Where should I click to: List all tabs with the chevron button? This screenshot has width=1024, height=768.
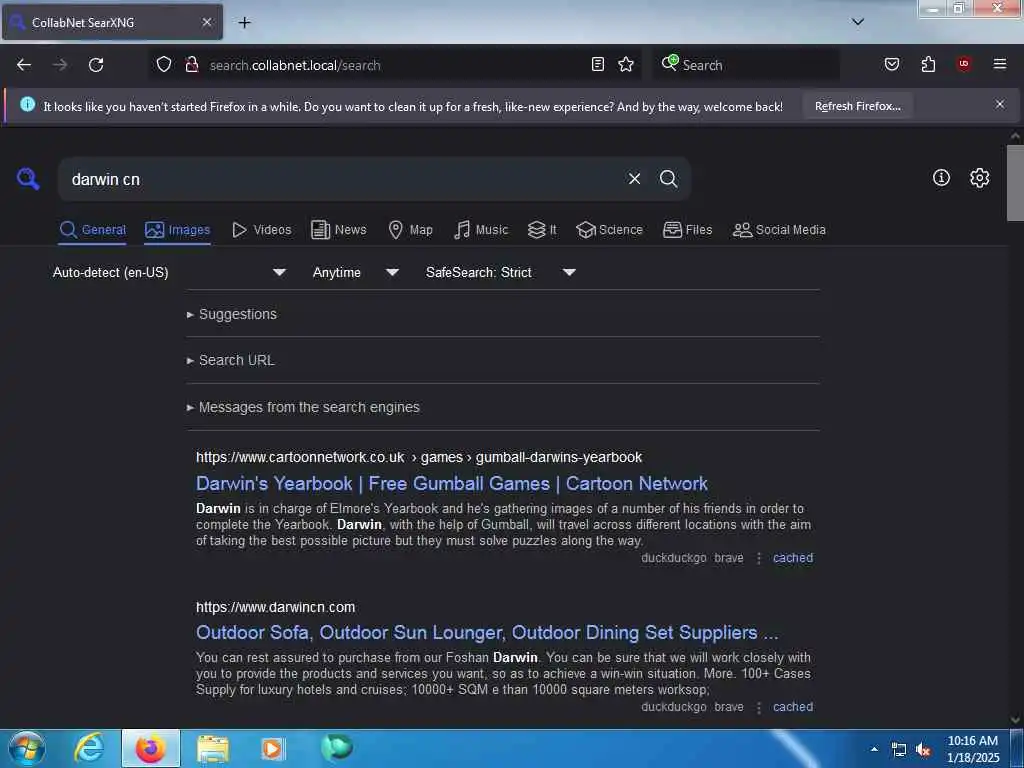click(858, 22)
